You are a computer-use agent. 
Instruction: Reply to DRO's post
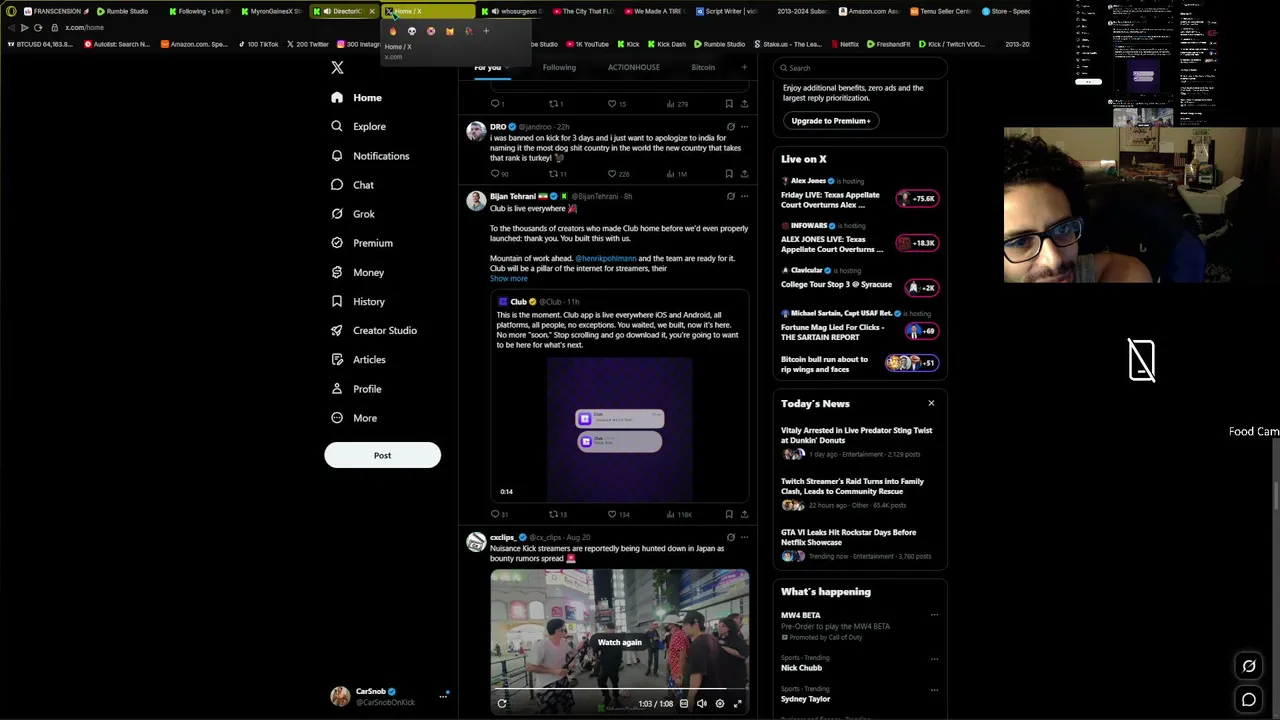(x=499, y=174)
